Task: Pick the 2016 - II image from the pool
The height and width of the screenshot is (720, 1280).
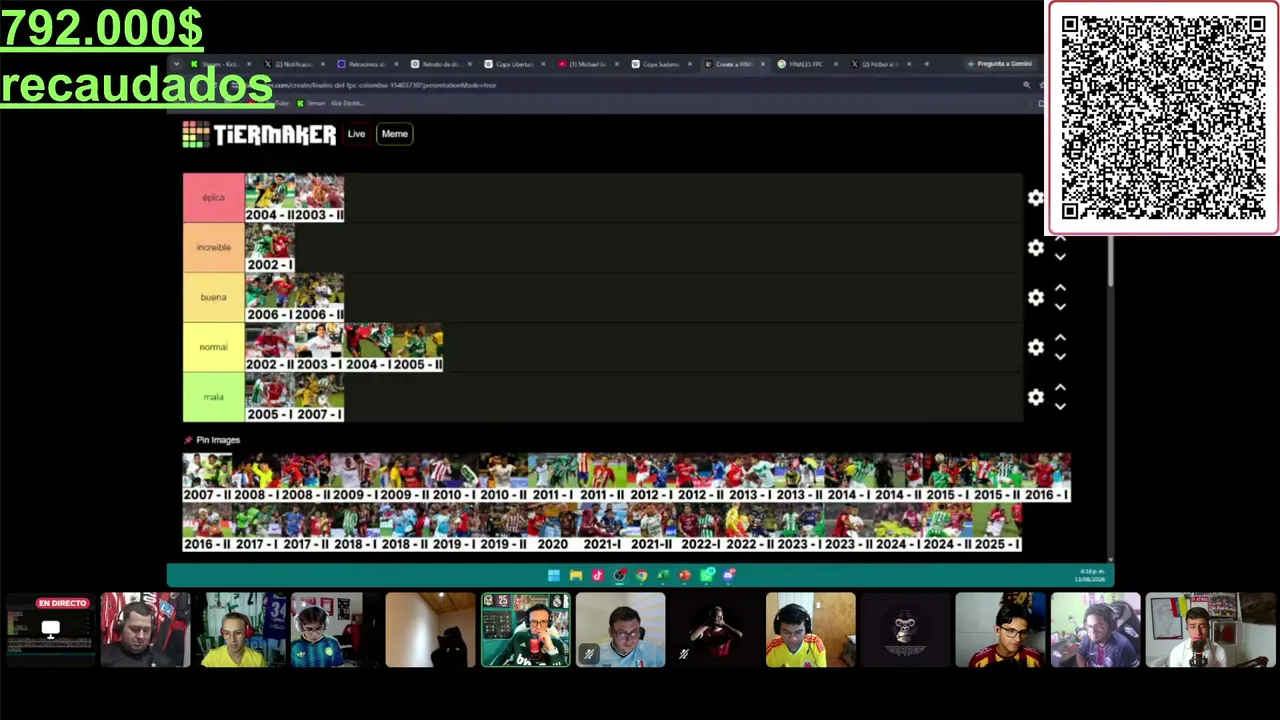Action: [x=207, y=527]
